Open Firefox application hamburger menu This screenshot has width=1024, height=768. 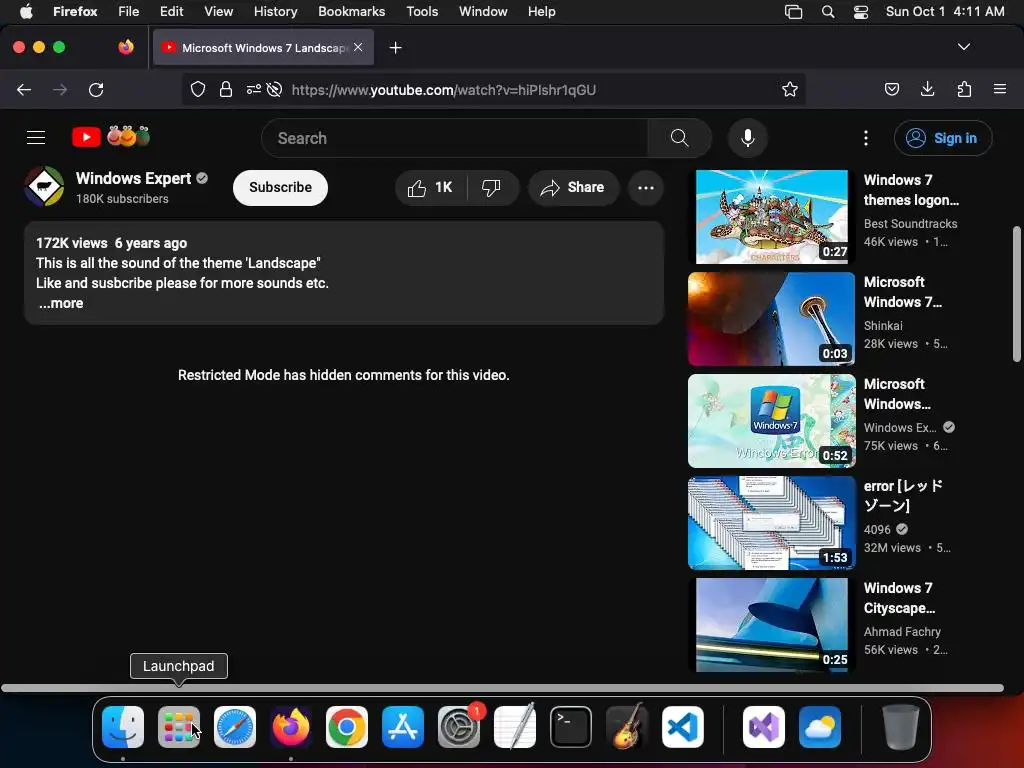coord(999,89)
